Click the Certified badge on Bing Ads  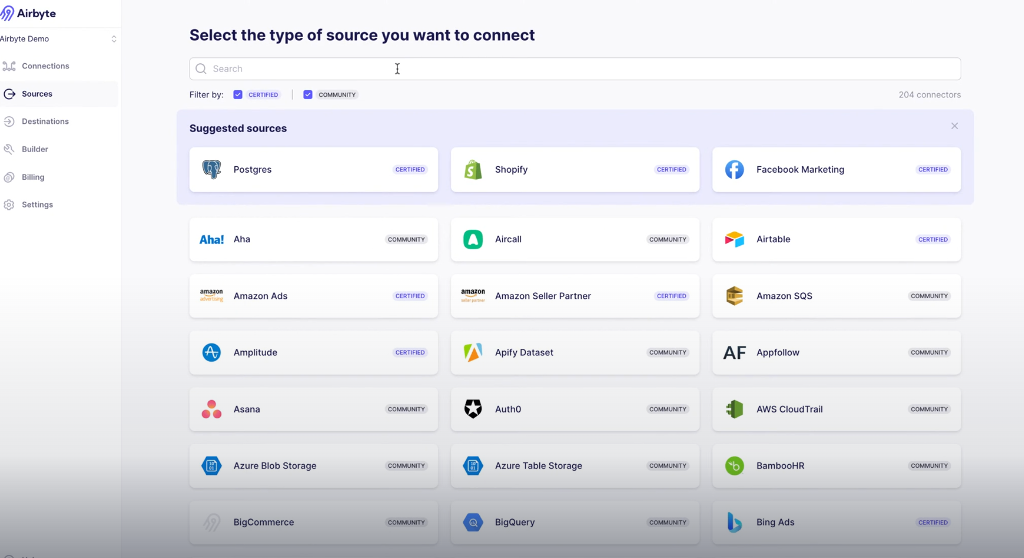click(x=933, y=523)
